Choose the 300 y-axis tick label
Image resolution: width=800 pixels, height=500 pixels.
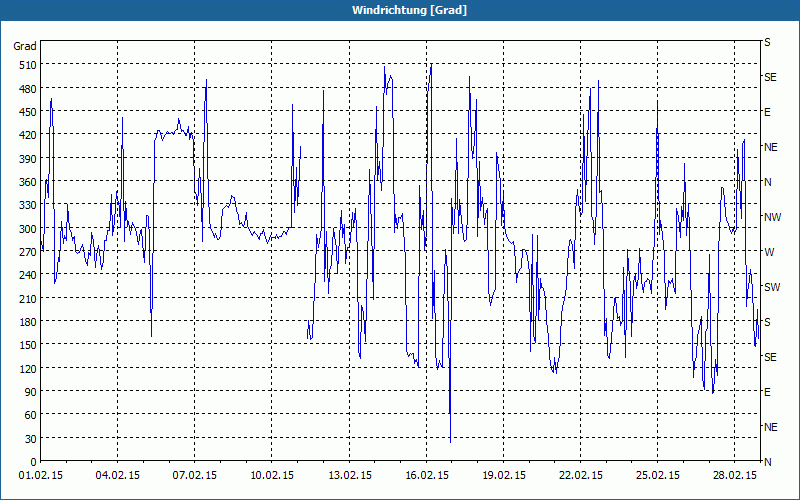(28, 229)
